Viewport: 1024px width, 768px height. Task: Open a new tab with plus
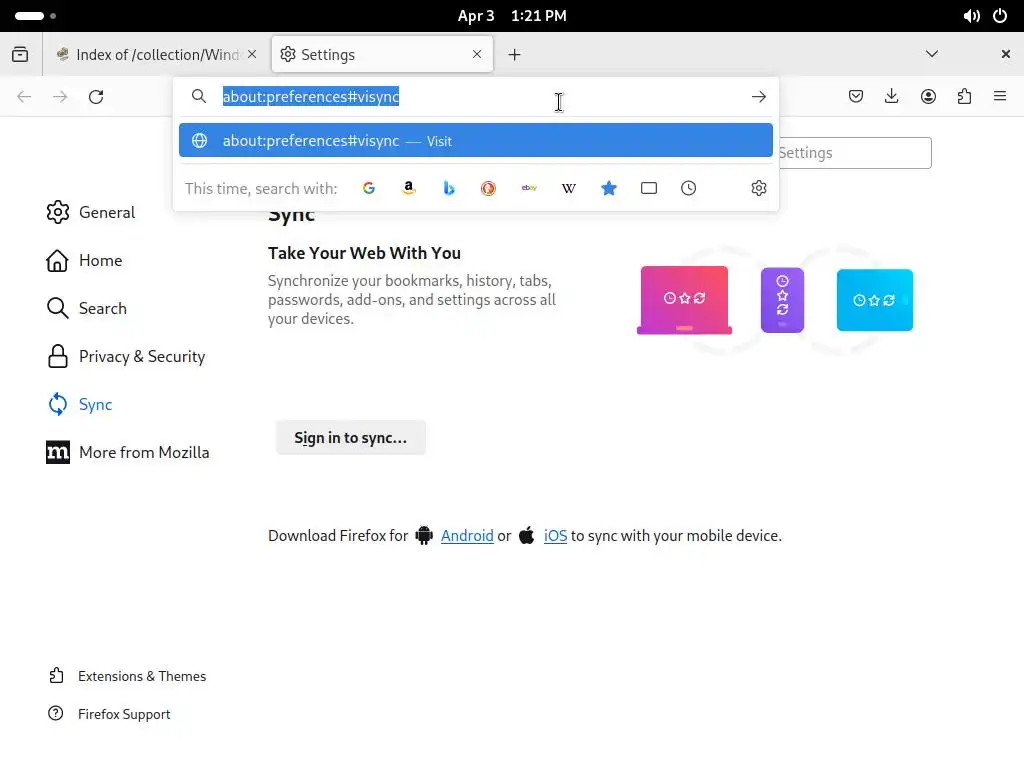click(515, 54)
